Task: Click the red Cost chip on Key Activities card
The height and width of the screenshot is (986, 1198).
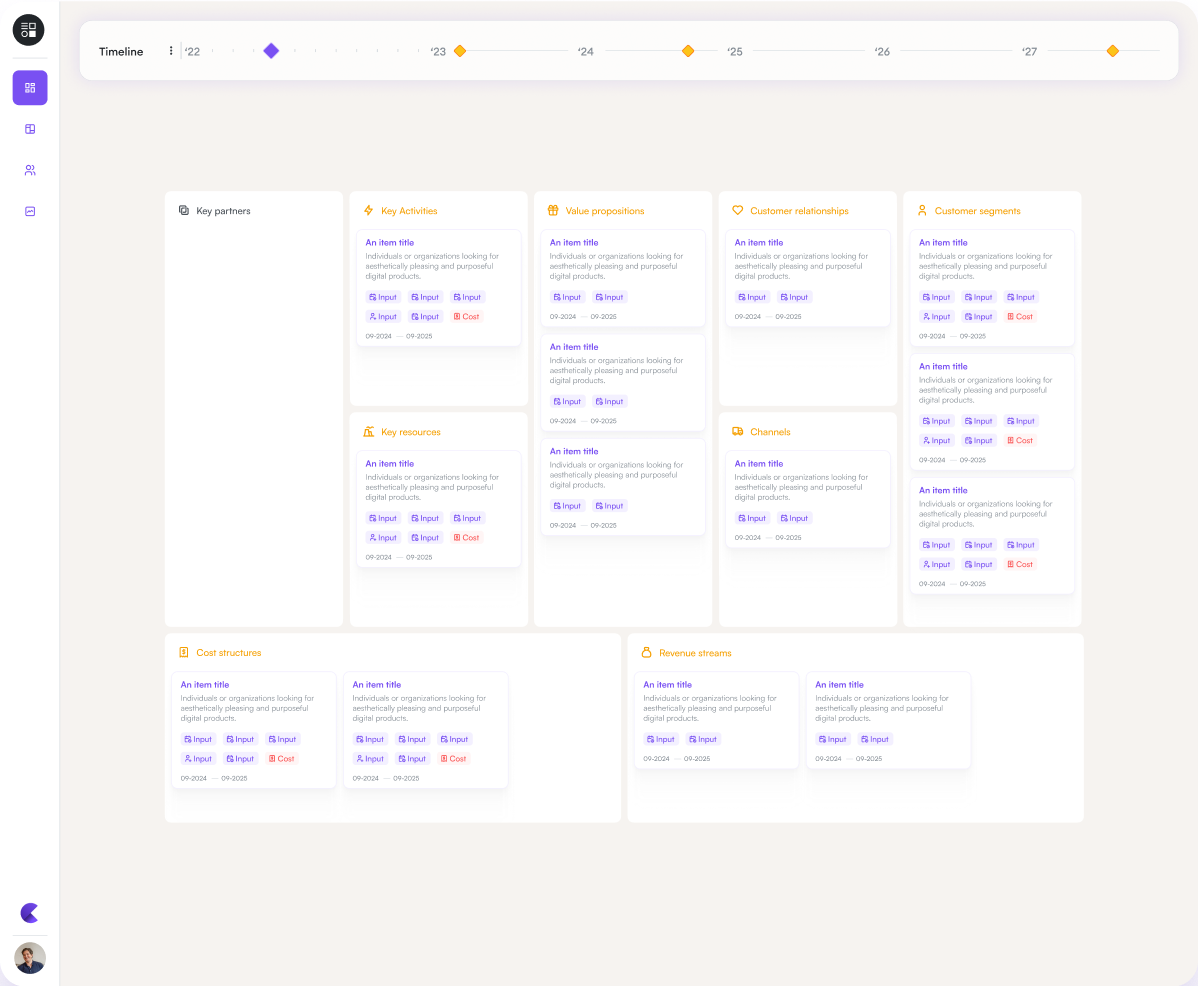Action: click(466, 316)
